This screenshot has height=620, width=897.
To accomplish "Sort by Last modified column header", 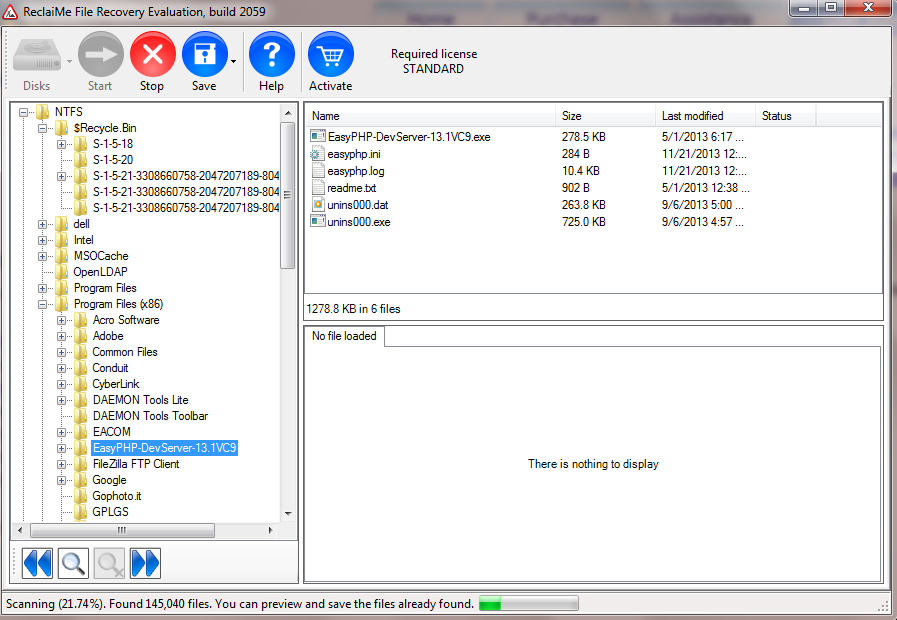I will click(692, 116).
